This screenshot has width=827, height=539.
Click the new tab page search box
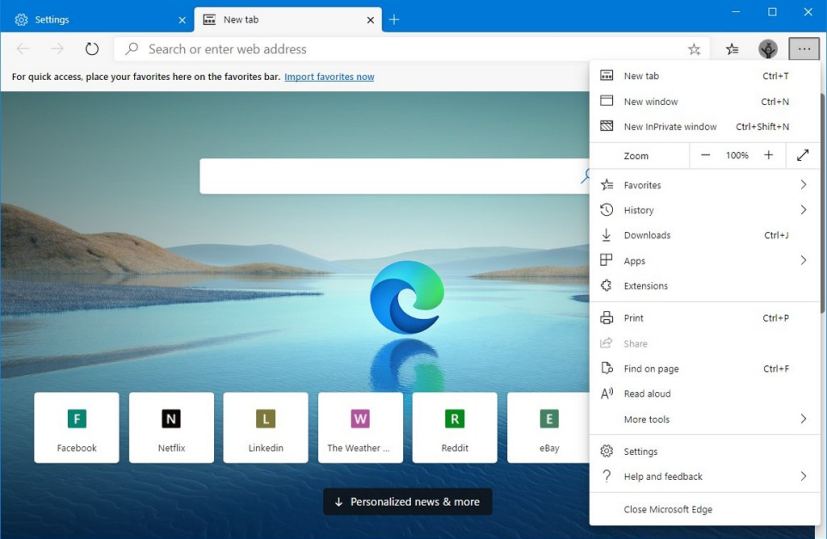(x=396, y=176)
